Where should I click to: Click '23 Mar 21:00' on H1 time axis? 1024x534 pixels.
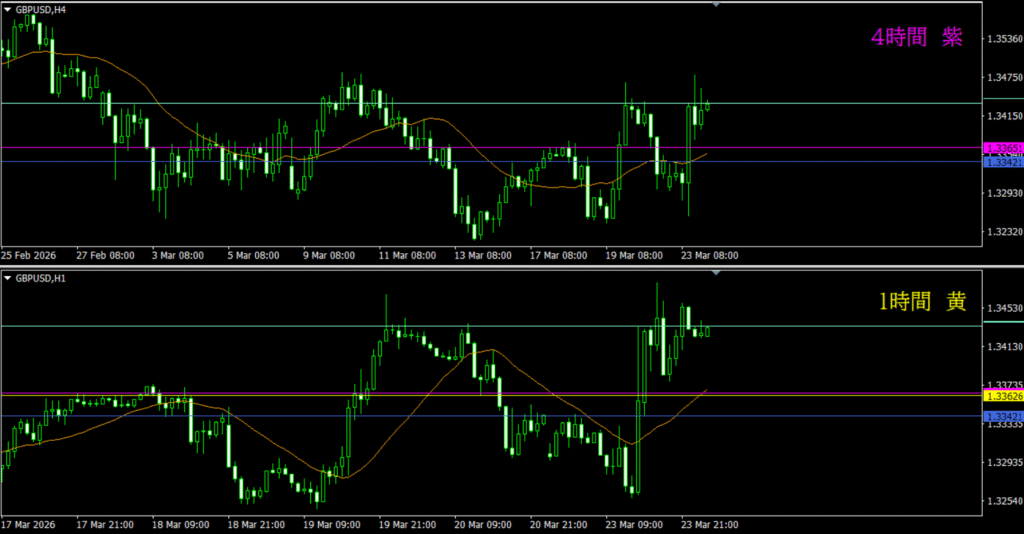(x=709, y=524)
